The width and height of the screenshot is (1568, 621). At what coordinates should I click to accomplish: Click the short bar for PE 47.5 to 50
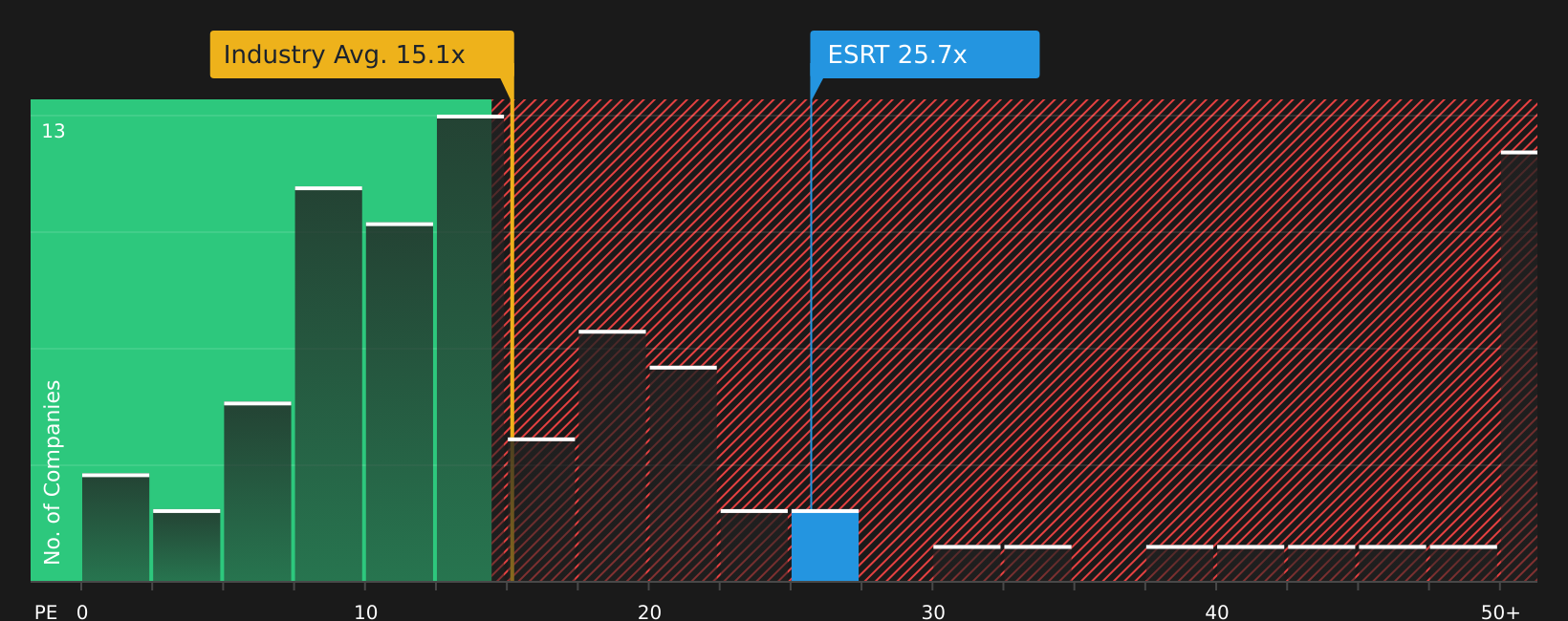[x=1464, y=564]
